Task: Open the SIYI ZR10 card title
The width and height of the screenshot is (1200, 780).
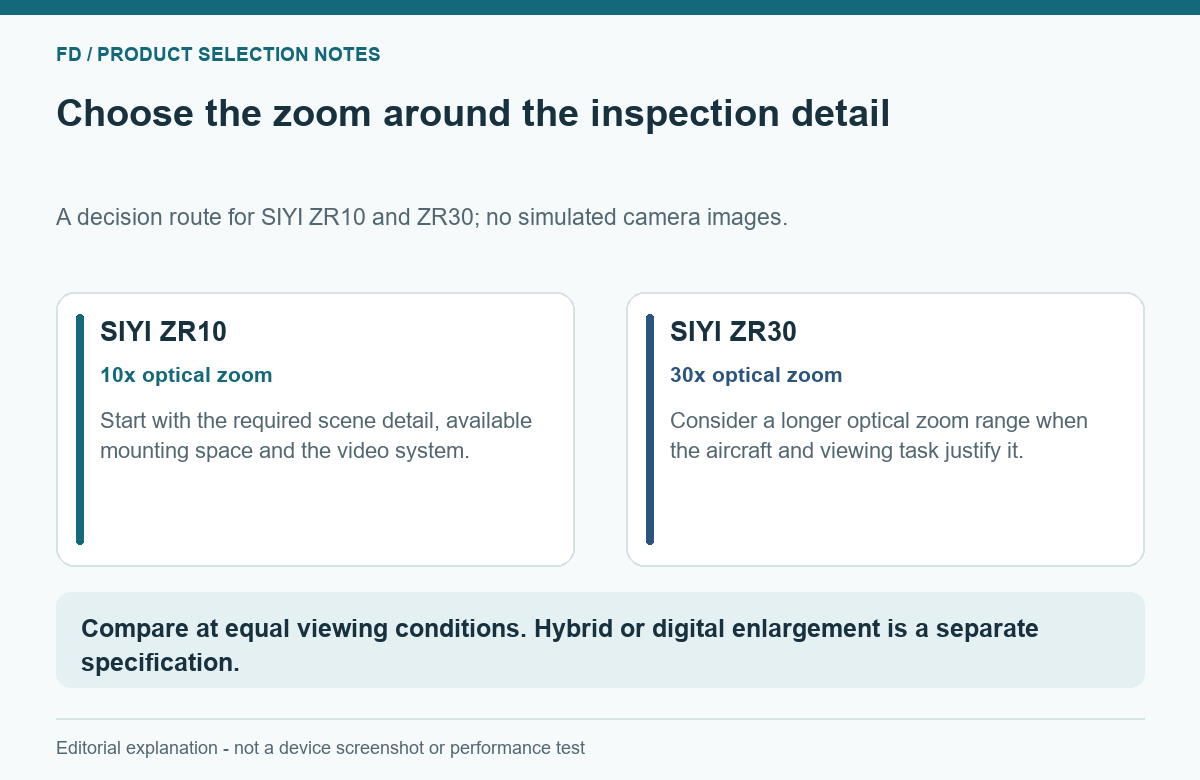Action: point(164,332)
